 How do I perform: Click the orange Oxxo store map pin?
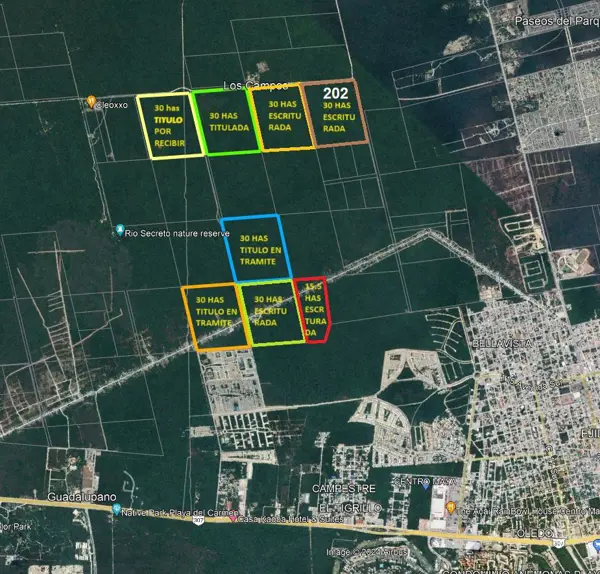91,102
